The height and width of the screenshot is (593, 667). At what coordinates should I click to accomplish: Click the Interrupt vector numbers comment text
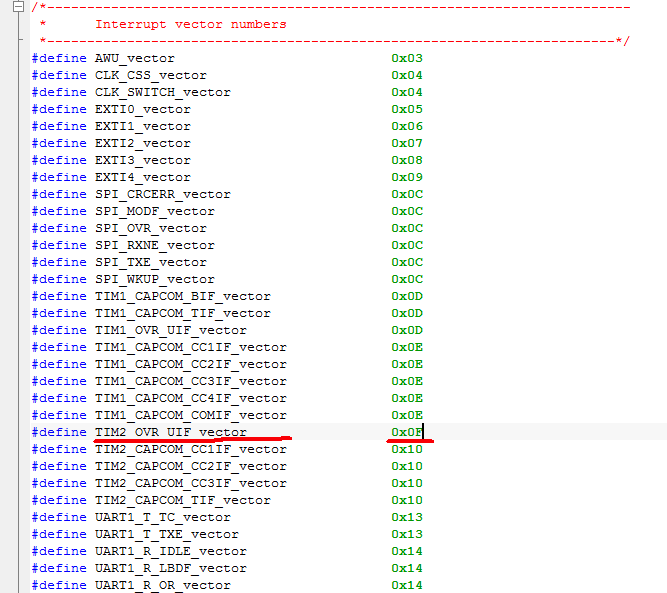(190, 24)
